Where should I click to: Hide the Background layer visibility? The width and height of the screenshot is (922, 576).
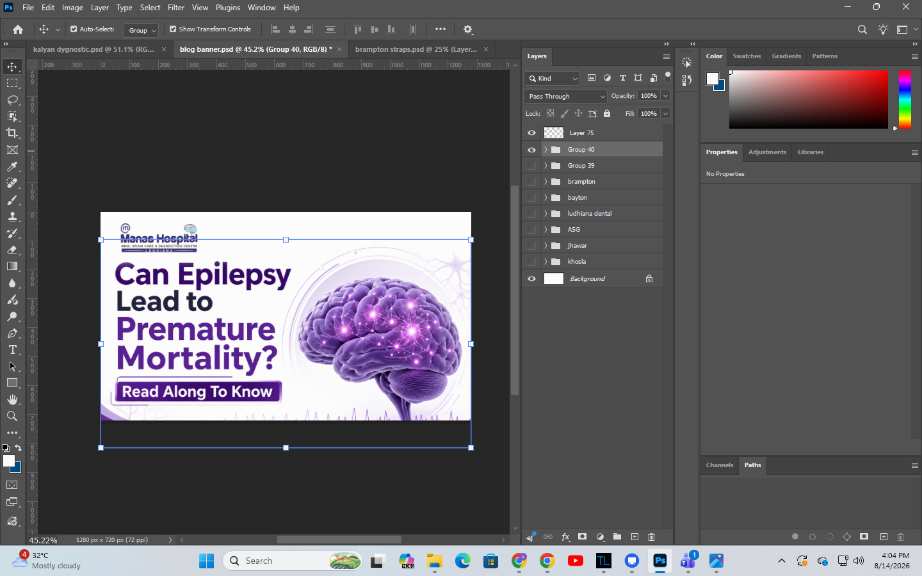tap(532, 279)
